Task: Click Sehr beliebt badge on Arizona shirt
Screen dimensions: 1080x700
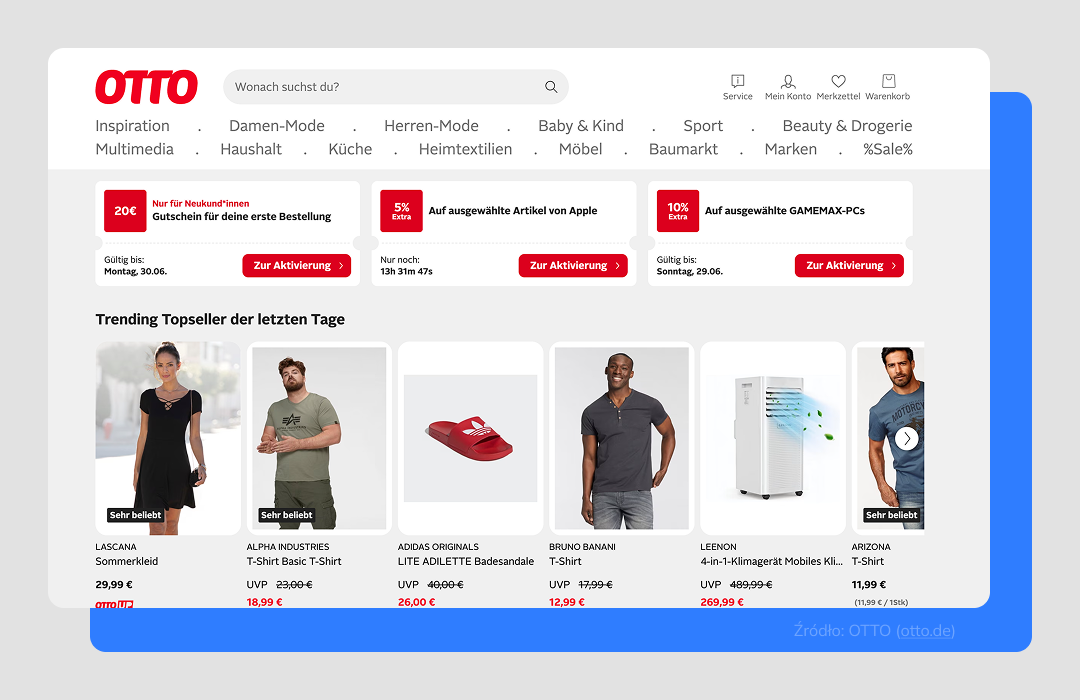Action: coord(891,515)
